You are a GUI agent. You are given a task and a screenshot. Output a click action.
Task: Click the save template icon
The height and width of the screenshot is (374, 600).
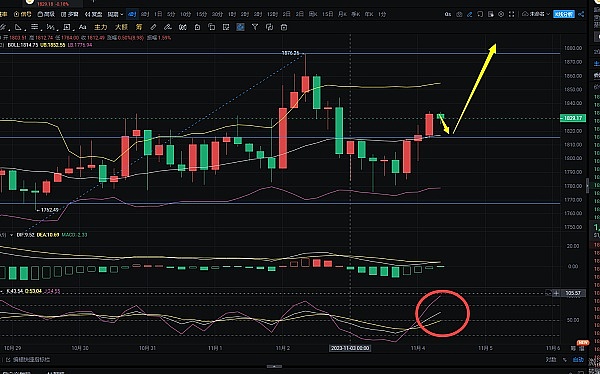pyautogui.click(x=491, y=15)
